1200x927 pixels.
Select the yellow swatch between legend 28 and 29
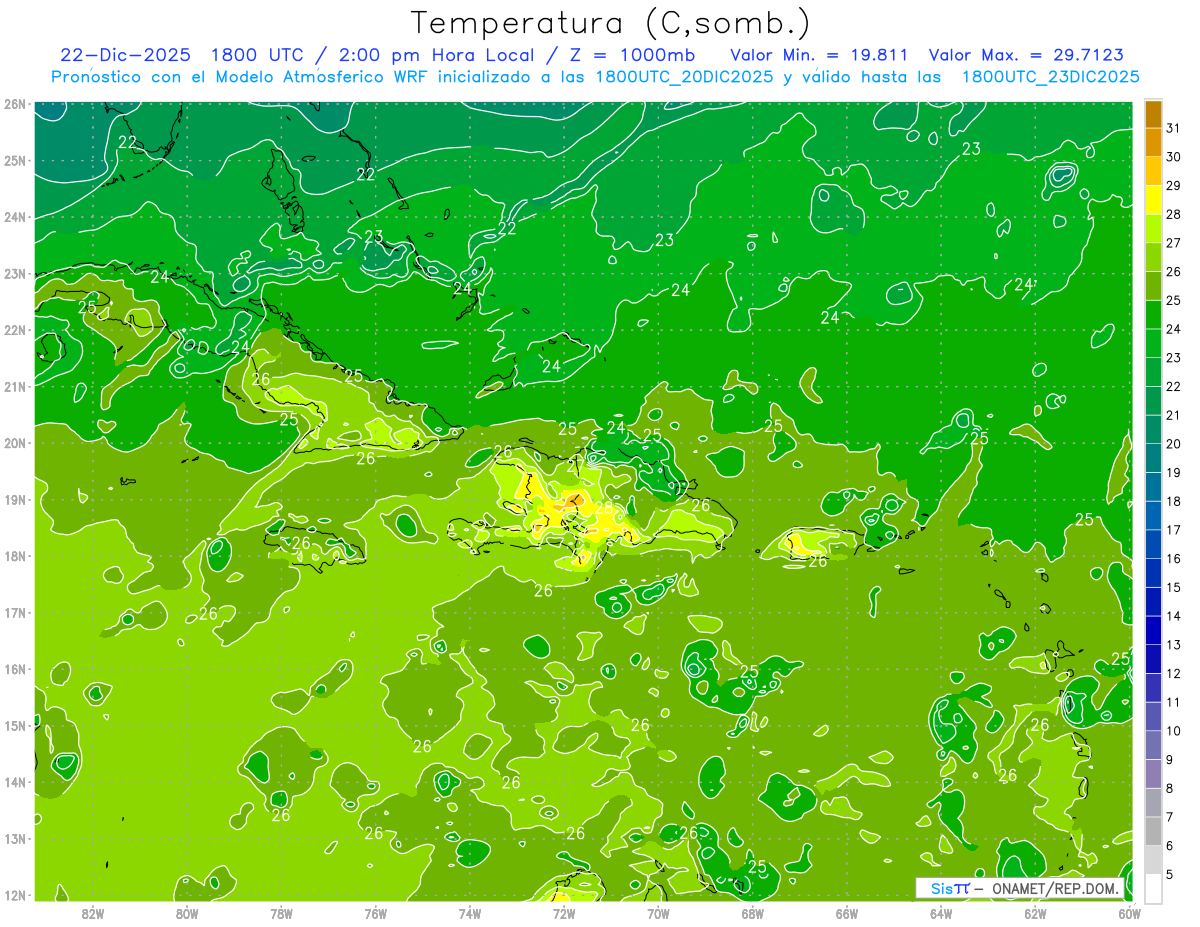coord(1153,199)
